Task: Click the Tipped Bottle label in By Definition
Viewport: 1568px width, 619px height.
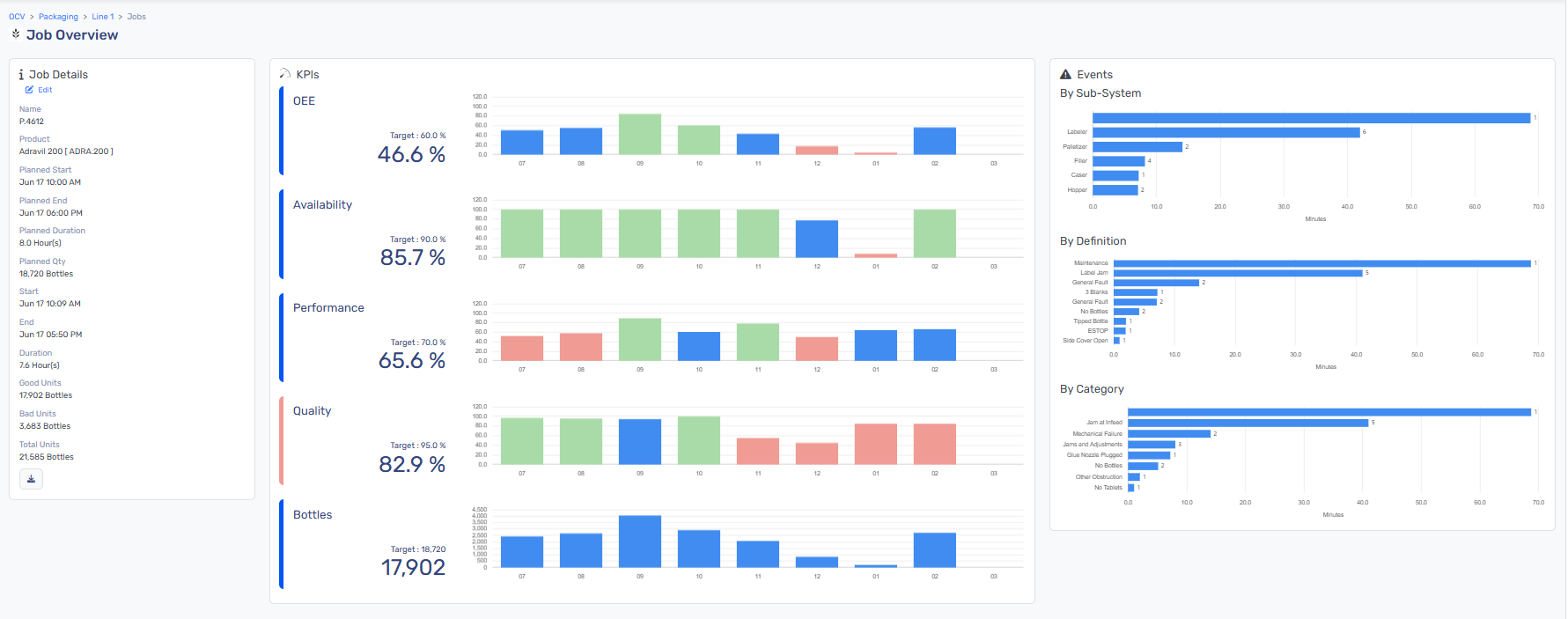Action: coord(1091,321)
